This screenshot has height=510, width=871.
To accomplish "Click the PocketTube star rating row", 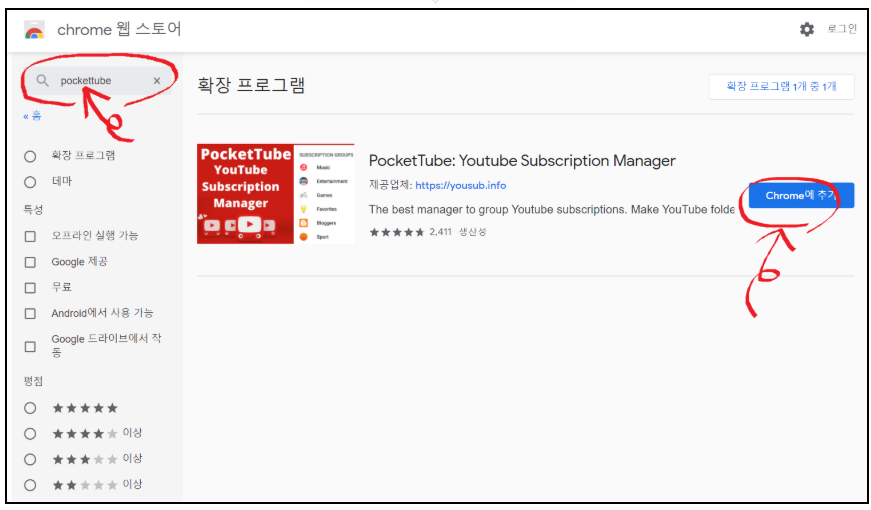I will [x=397, y=232].
